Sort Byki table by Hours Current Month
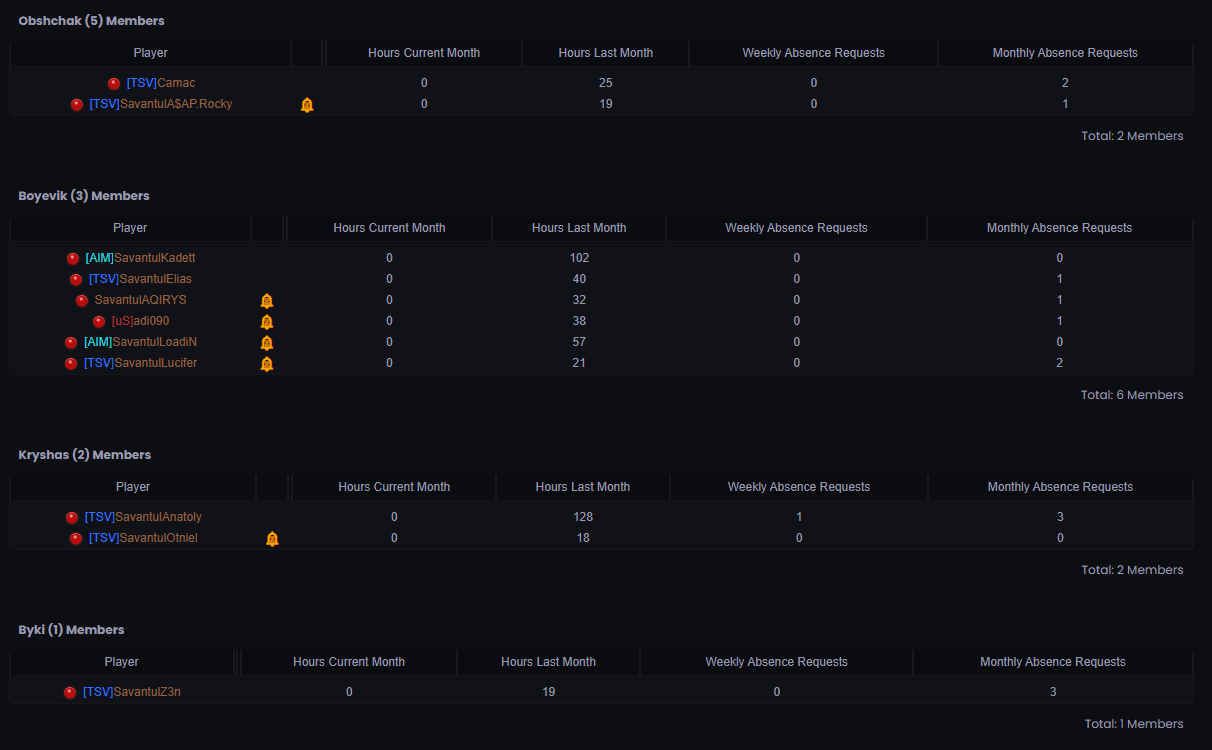 pos(348,662)
